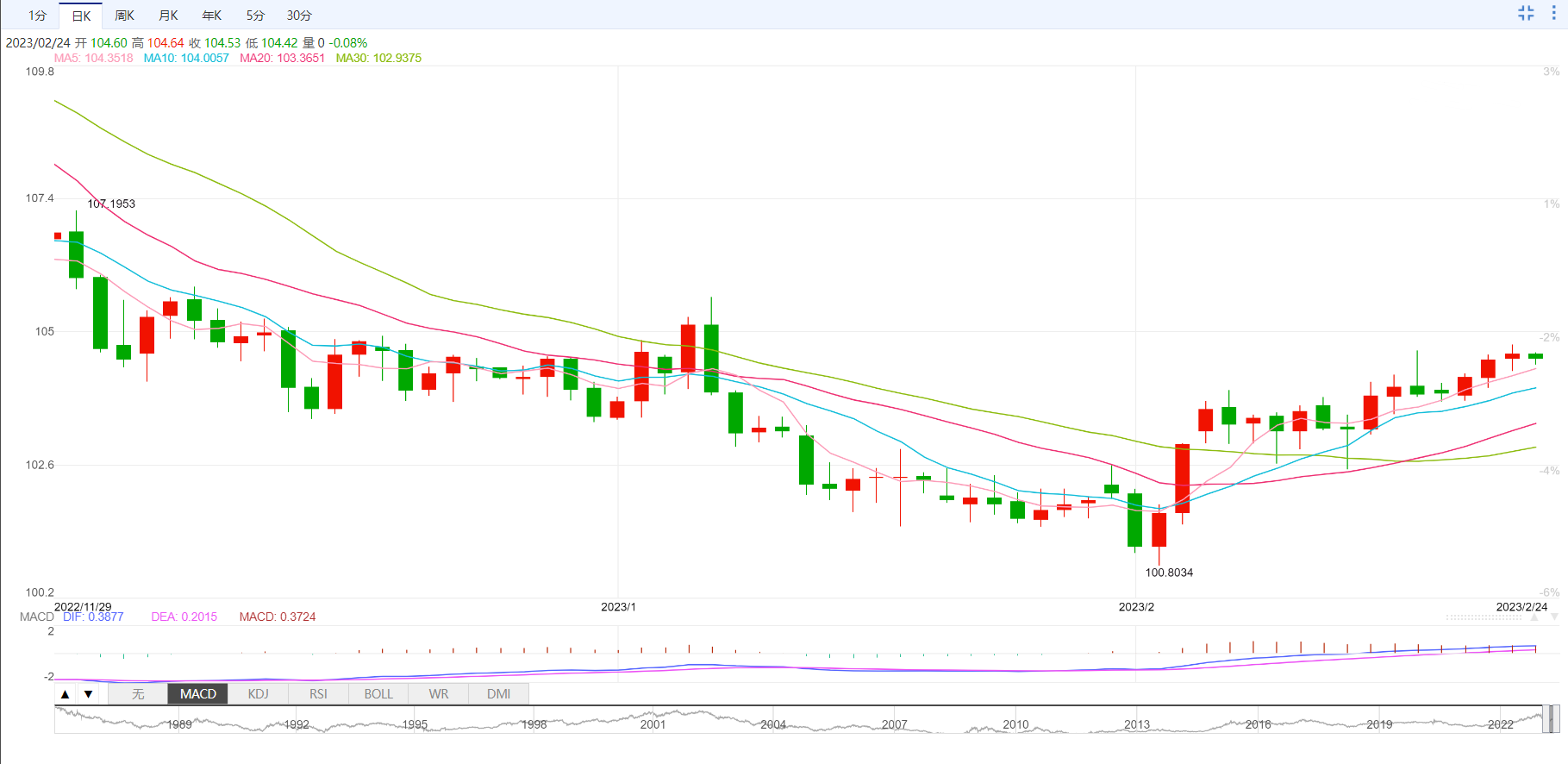Image resolution: width=1568 pixels, height=764 pixels.
Task: Select the BOLL indicator button
Action: pos(378,694)
